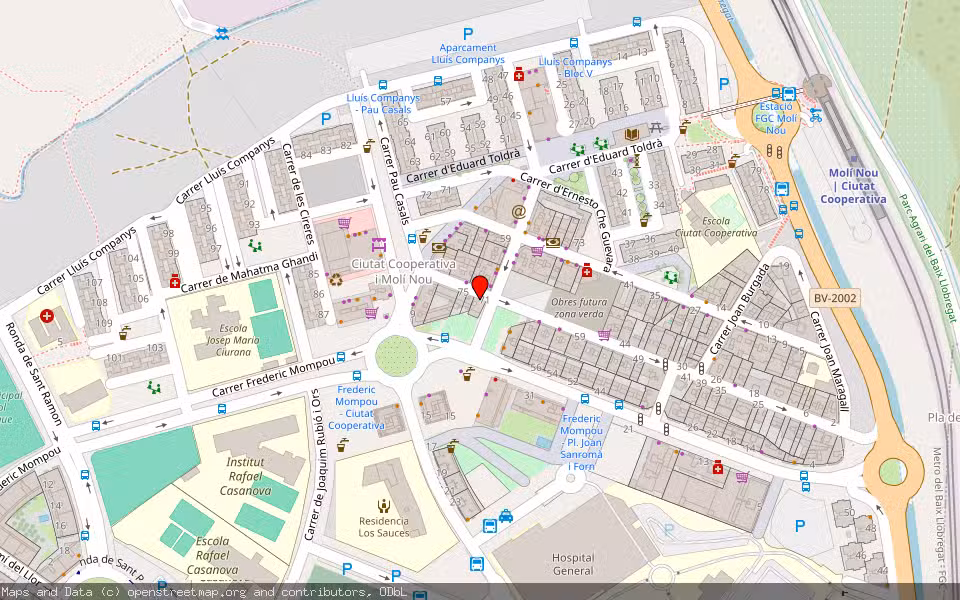The height and width of the screenshot is (600, 960).
Task: Select the taxi stand icon near Hospital General
Action: click(x=506, y=515)
